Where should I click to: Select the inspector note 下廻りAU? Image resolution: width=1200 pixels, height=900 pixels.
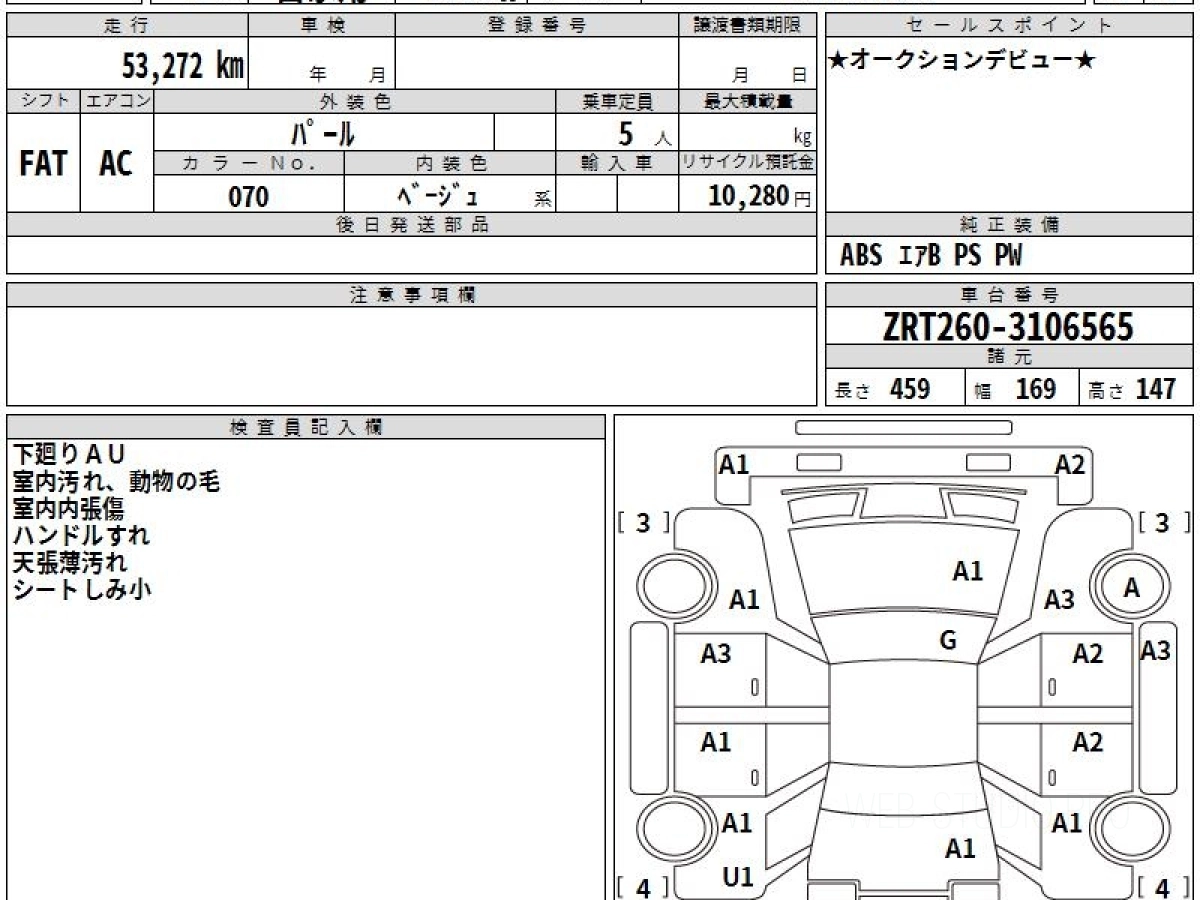[69, 455]
